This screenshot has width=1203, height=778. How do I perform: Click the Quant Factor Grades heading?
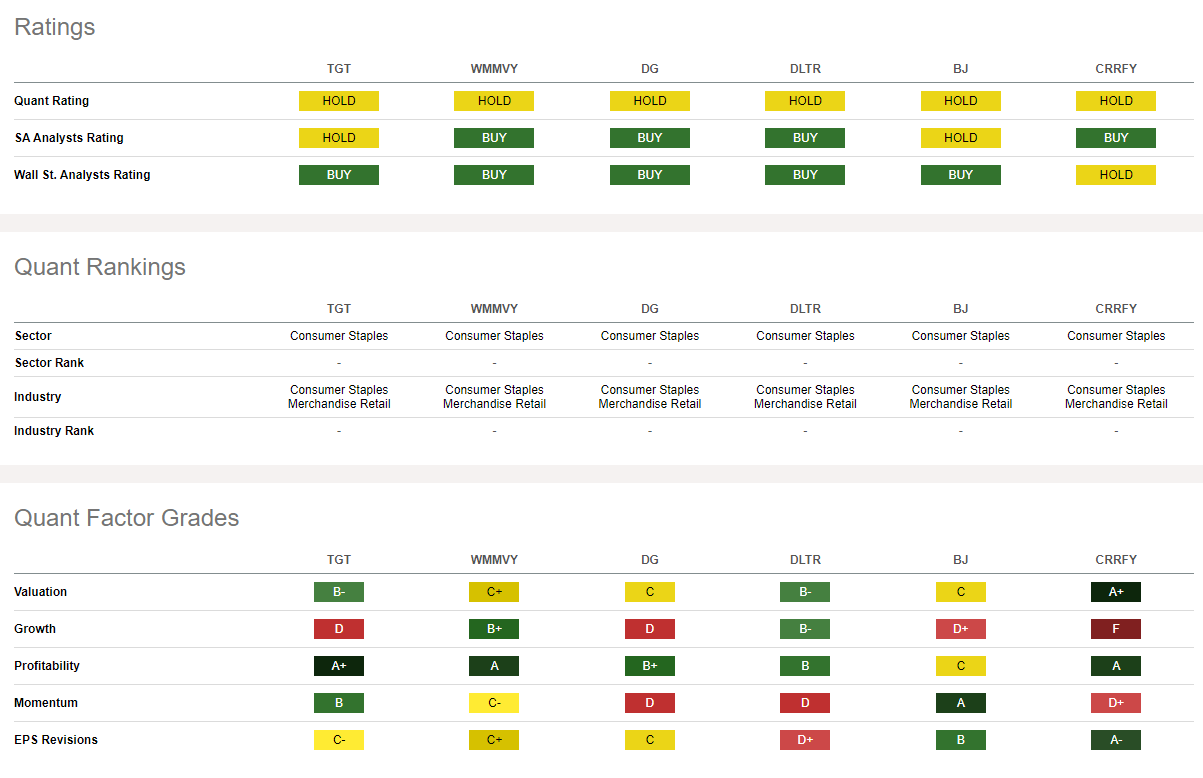tap(127, 518)
